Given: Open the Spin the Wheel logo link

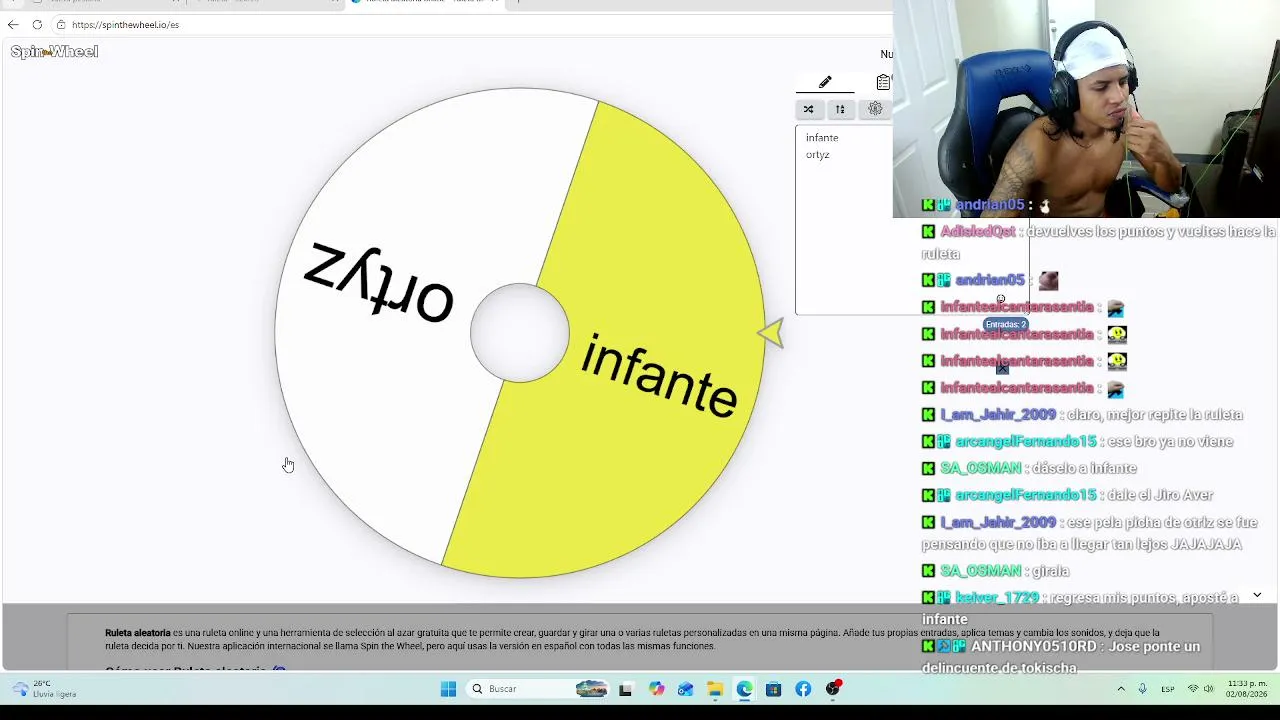Looking at the screenshot, I should click(54, 52).
